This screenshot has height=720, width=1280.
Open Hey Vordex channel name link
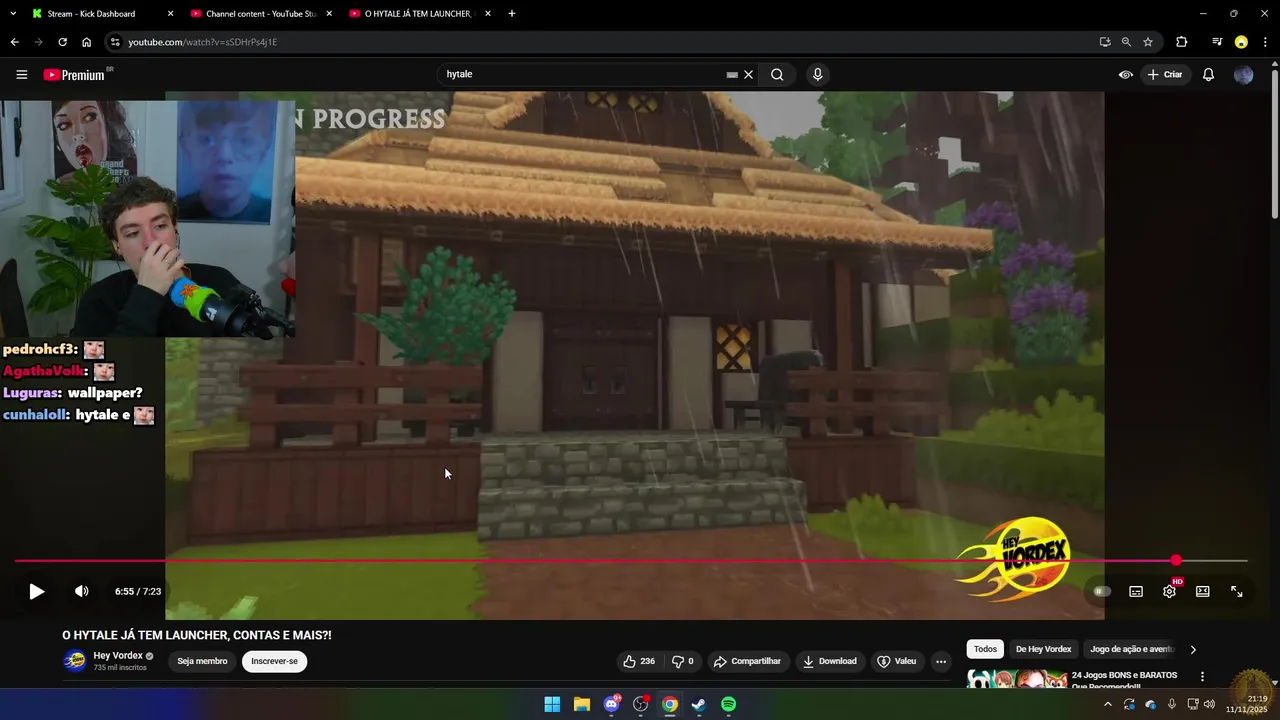coord(118,656)
